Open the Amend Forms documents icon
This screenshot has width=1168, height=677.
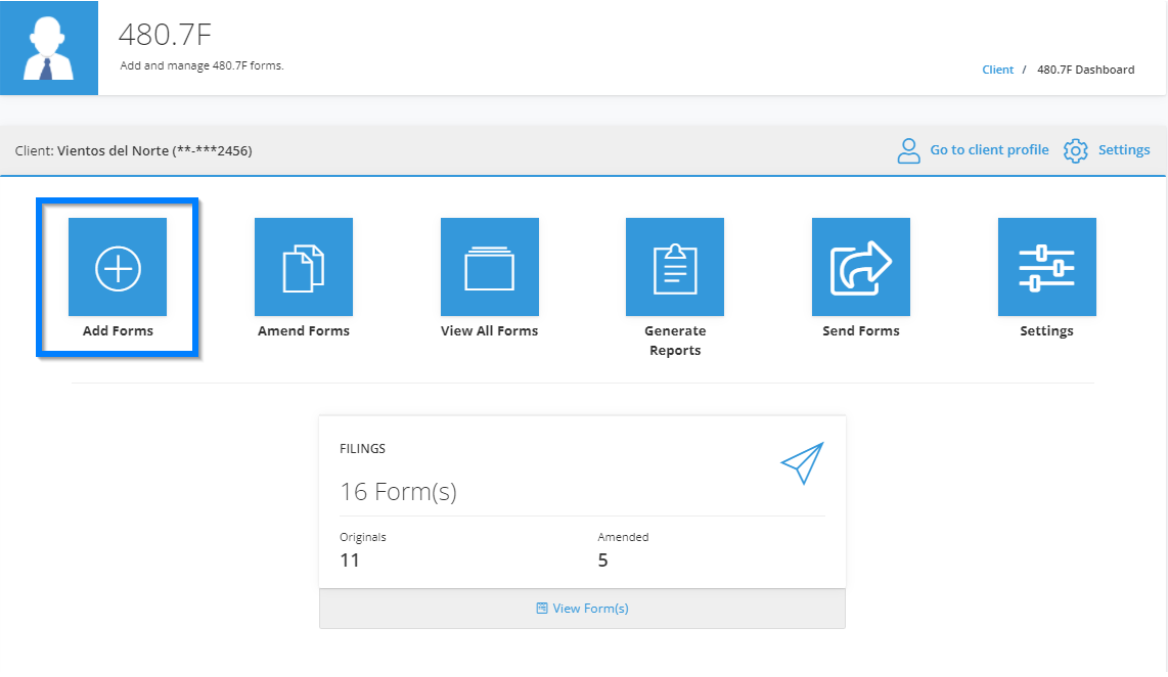pyautogui.click(x=303, y=267)
